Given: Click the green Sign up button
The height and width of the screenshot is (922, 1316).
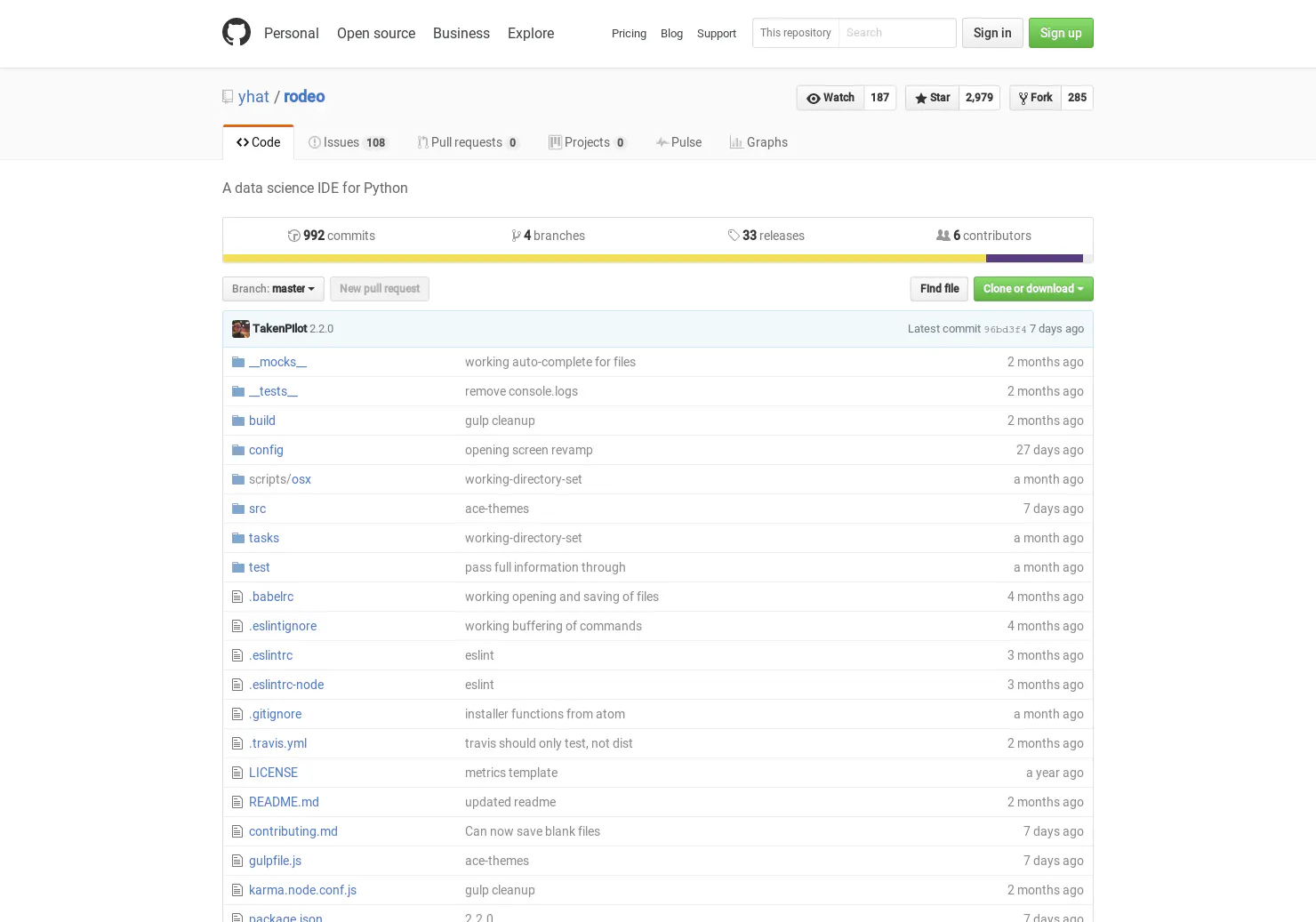Looking at the screenshot, I should (1061, 33).
